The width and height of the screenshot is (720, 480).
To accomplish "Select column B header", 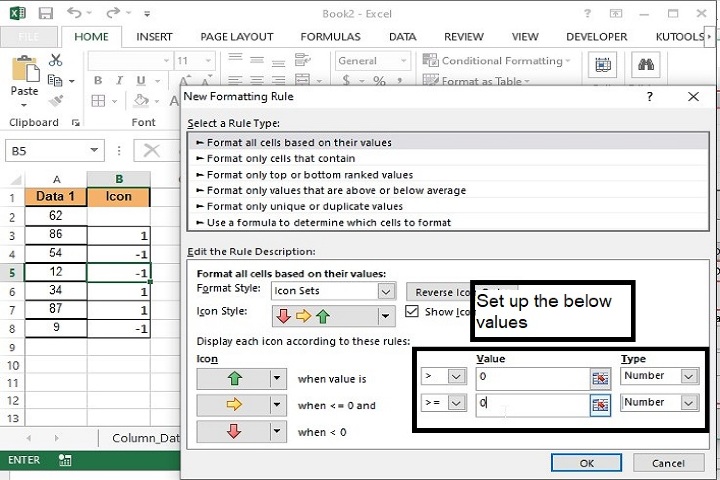I will click(118, 179).
